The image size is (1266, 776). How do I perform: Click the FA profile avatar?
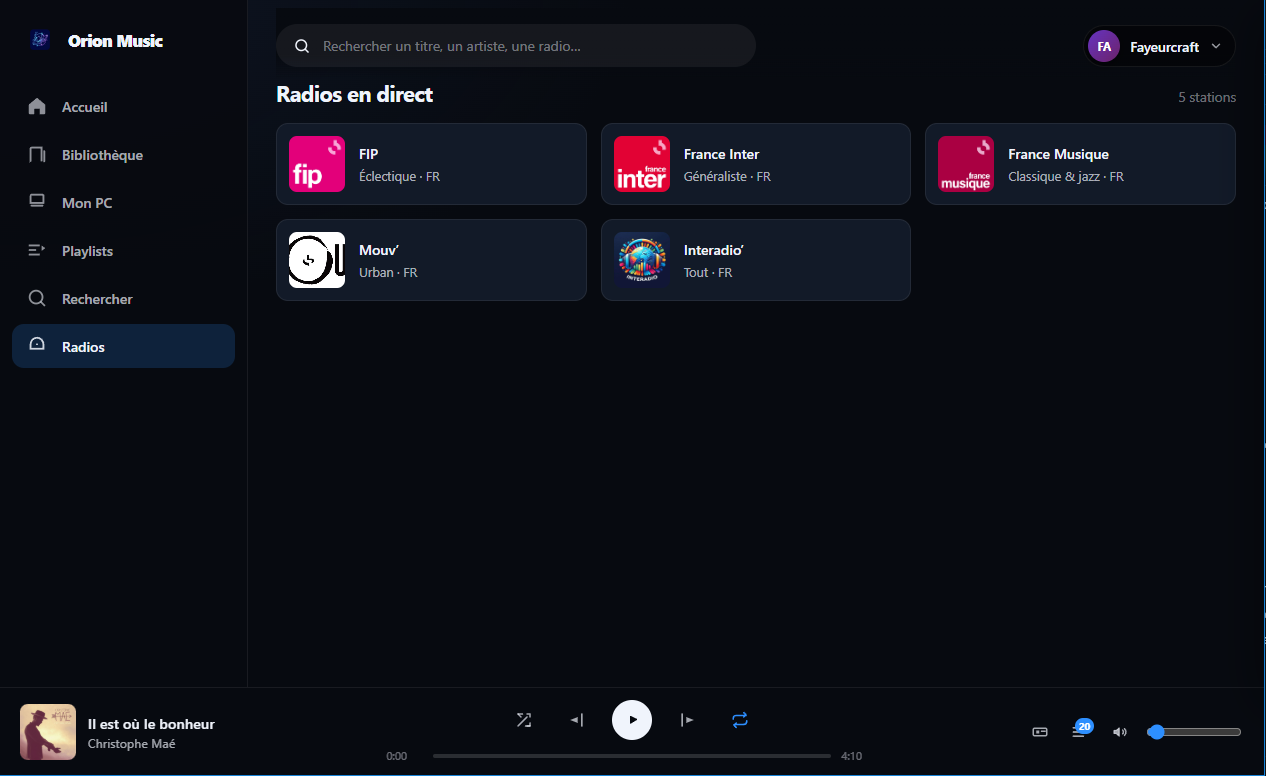(1104, 46)
